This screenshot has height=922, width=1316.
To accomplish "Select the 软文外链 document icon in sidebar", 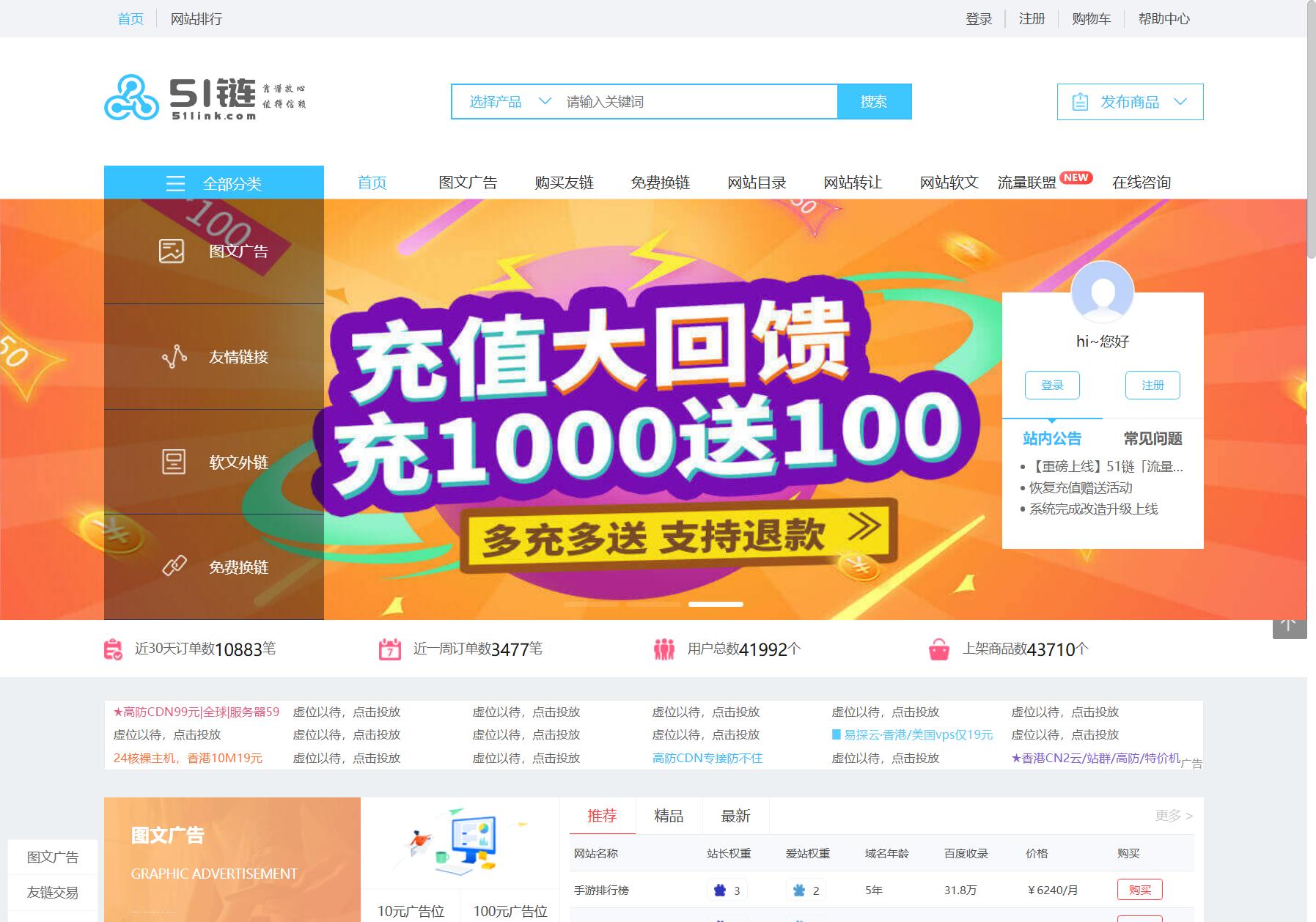I will pos(173,462).
